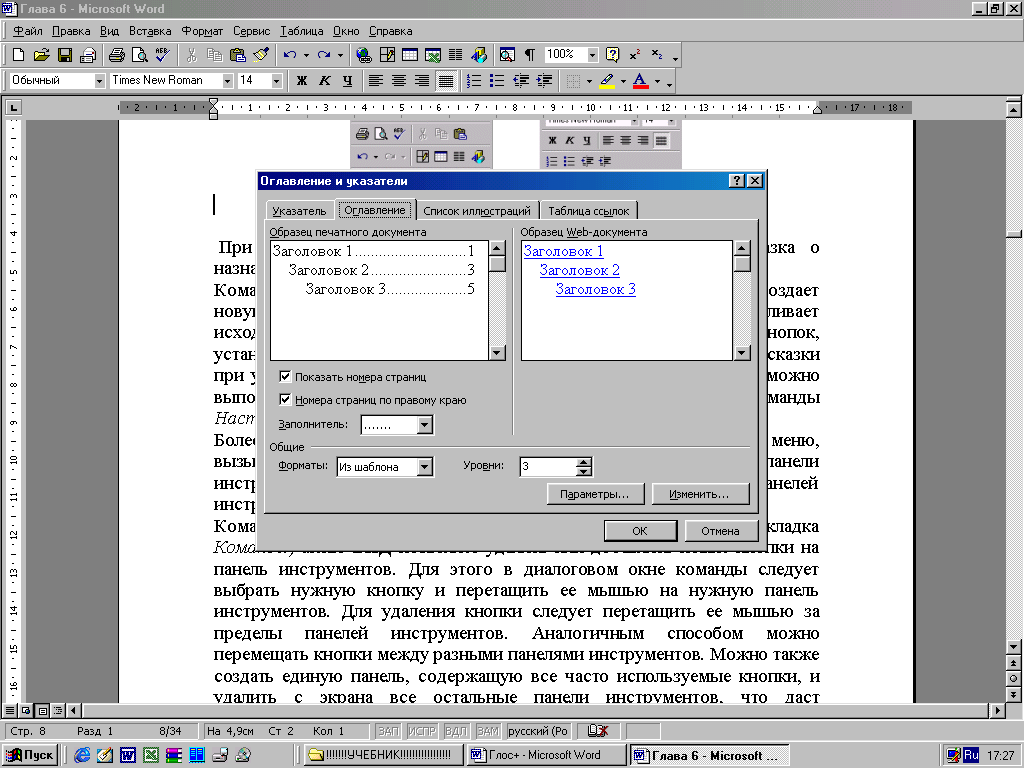The width and height of the screenshot is (1024, 768).
Task: Toggle center alignment in the formatting toolbar
Action: click(x=399, y=80)
